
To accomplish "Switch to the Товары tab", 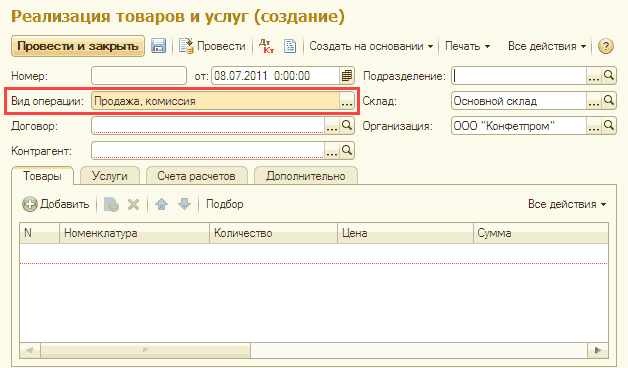I will tap(42, 176).
